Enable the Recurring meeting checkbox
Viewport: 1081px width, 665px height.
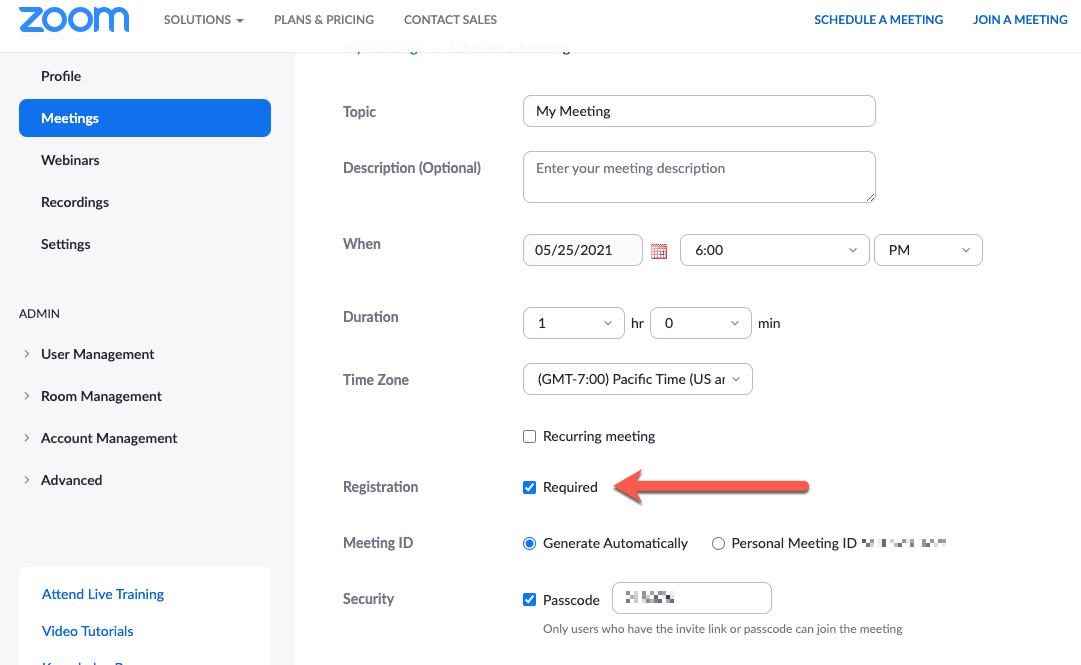click(529, 436)
